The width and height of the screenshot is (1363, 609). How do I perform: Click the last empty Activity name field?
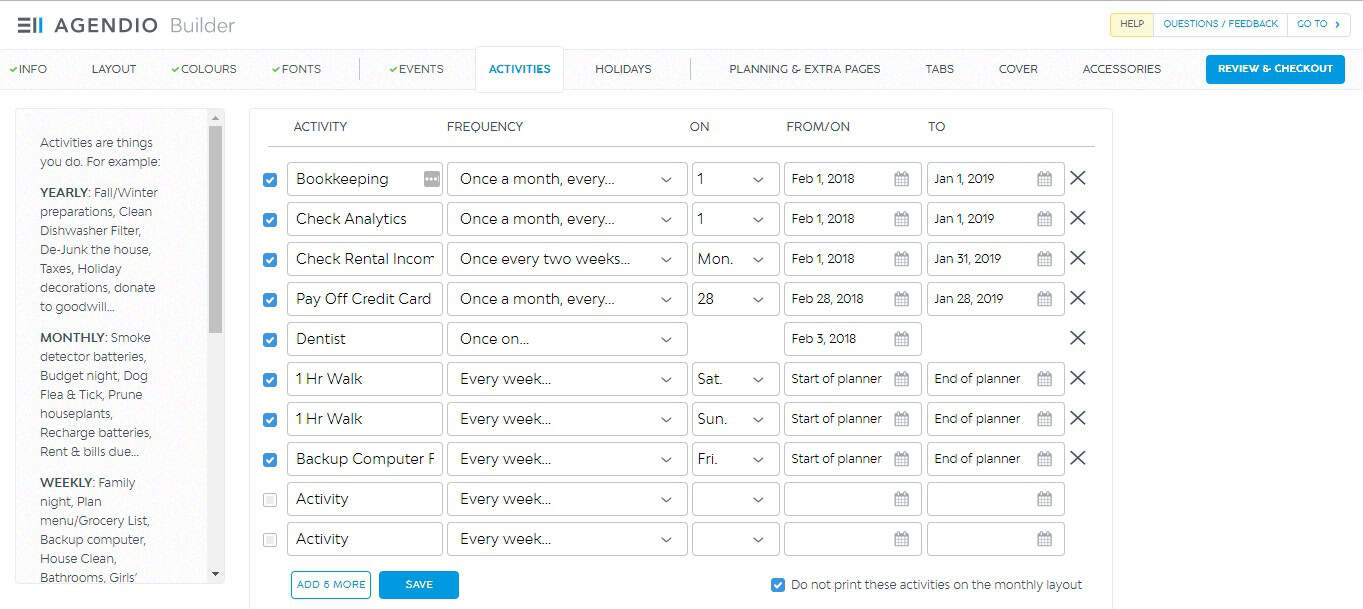[365, 539]
